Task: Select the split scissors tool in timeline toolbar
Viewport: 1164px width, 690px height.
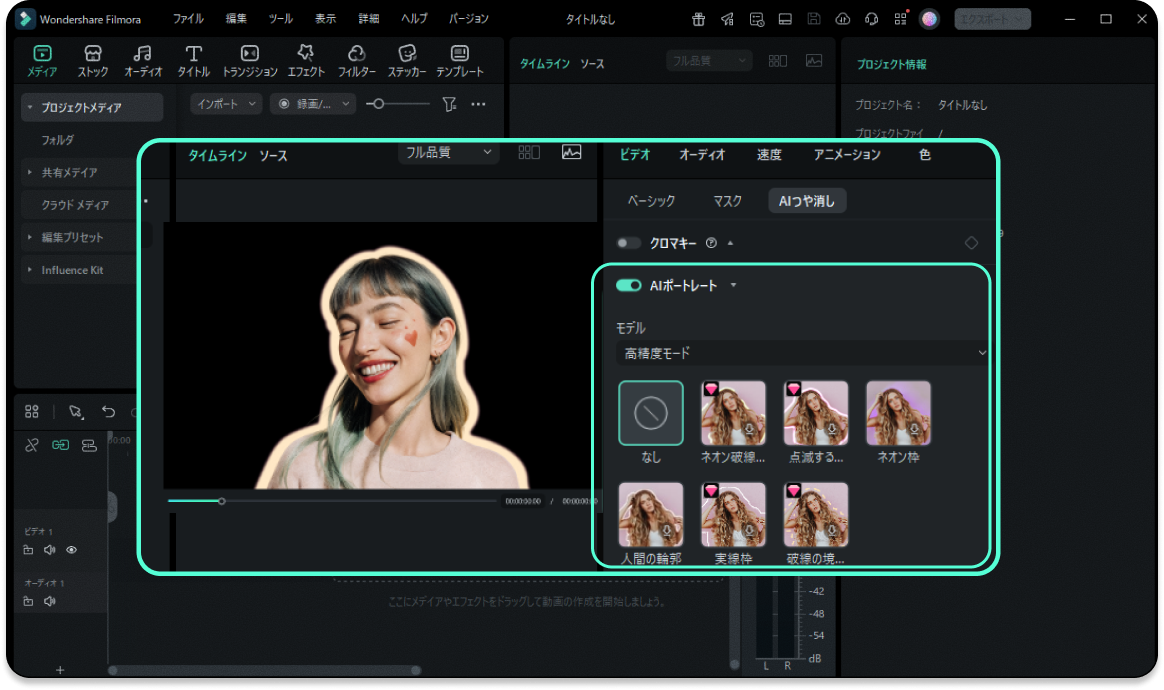Action: coord(31,444)
